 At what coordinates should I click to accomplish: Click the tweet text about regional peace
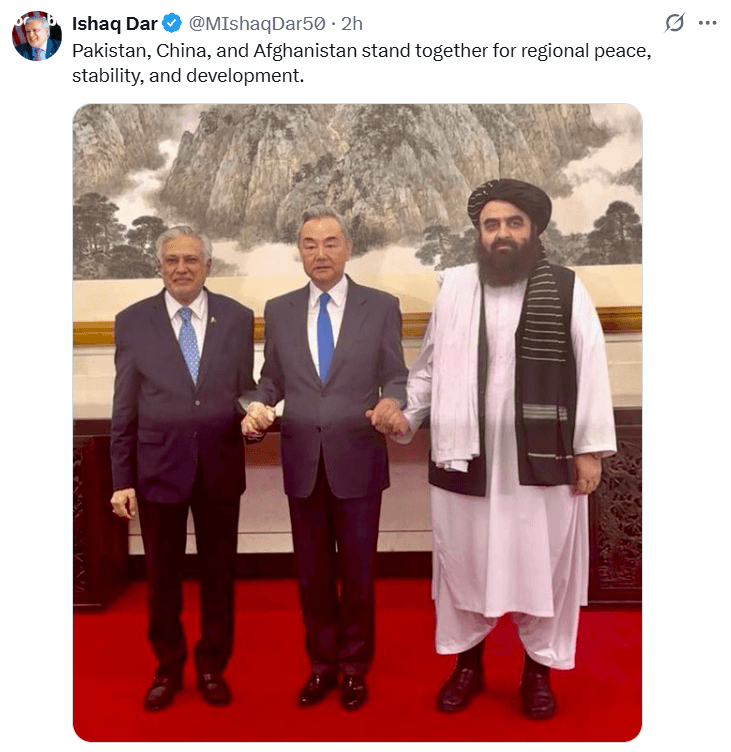click(x=362, y=63)
